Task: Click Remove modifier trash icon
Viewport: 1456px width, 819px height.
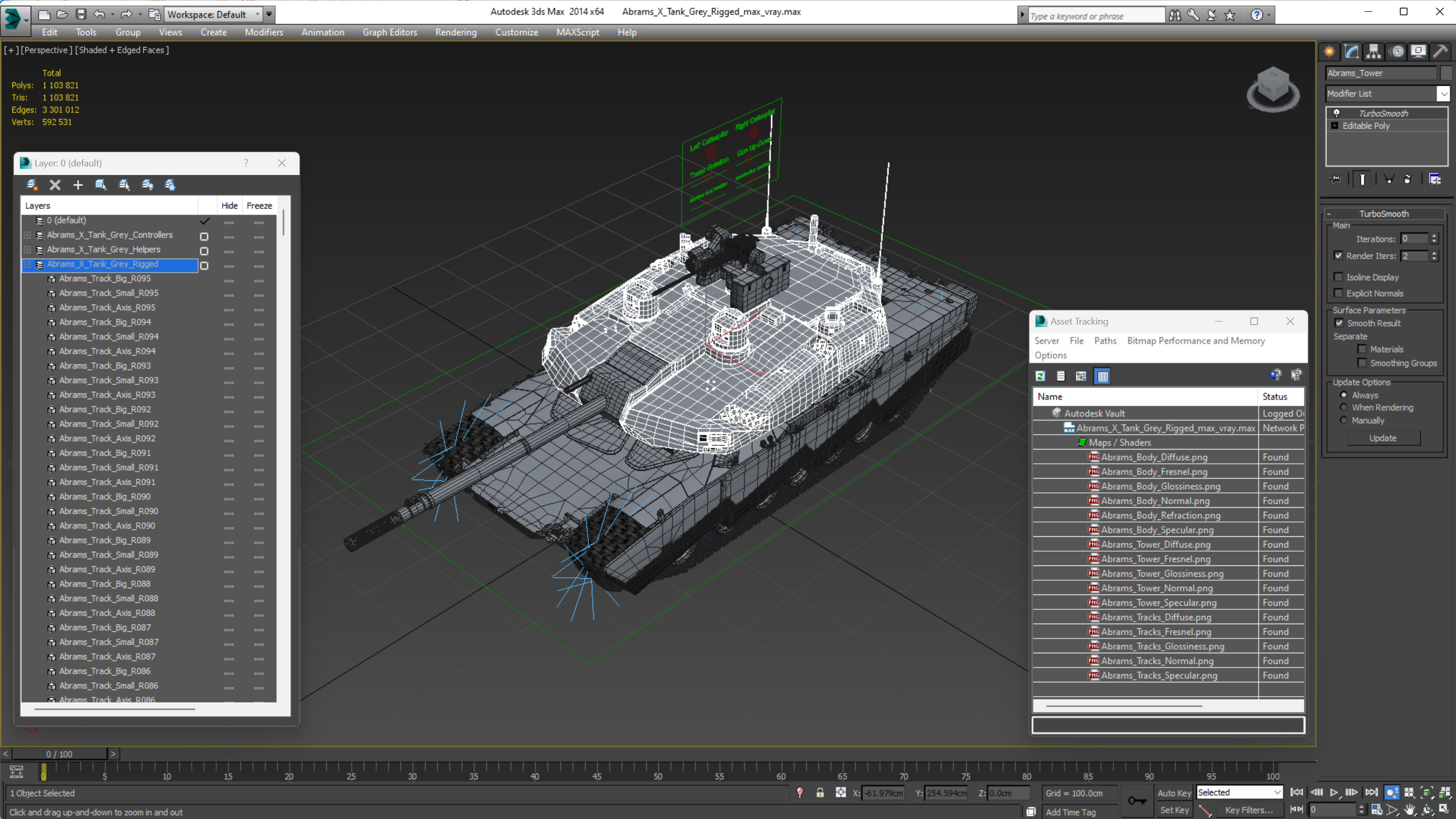Action: coord(1408,179)
